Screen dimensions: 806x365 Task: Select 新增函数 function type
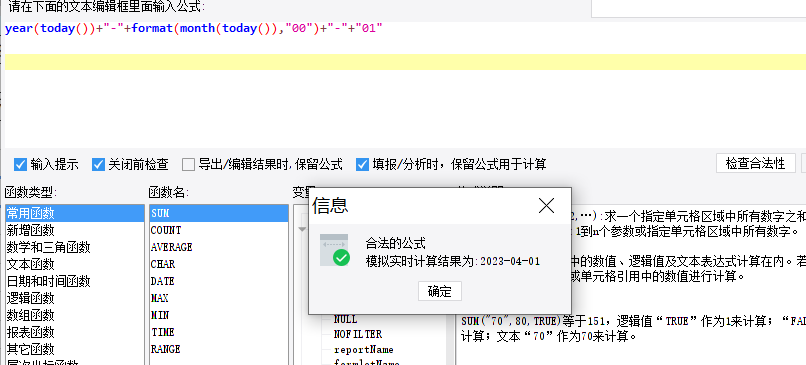[75, 230]
